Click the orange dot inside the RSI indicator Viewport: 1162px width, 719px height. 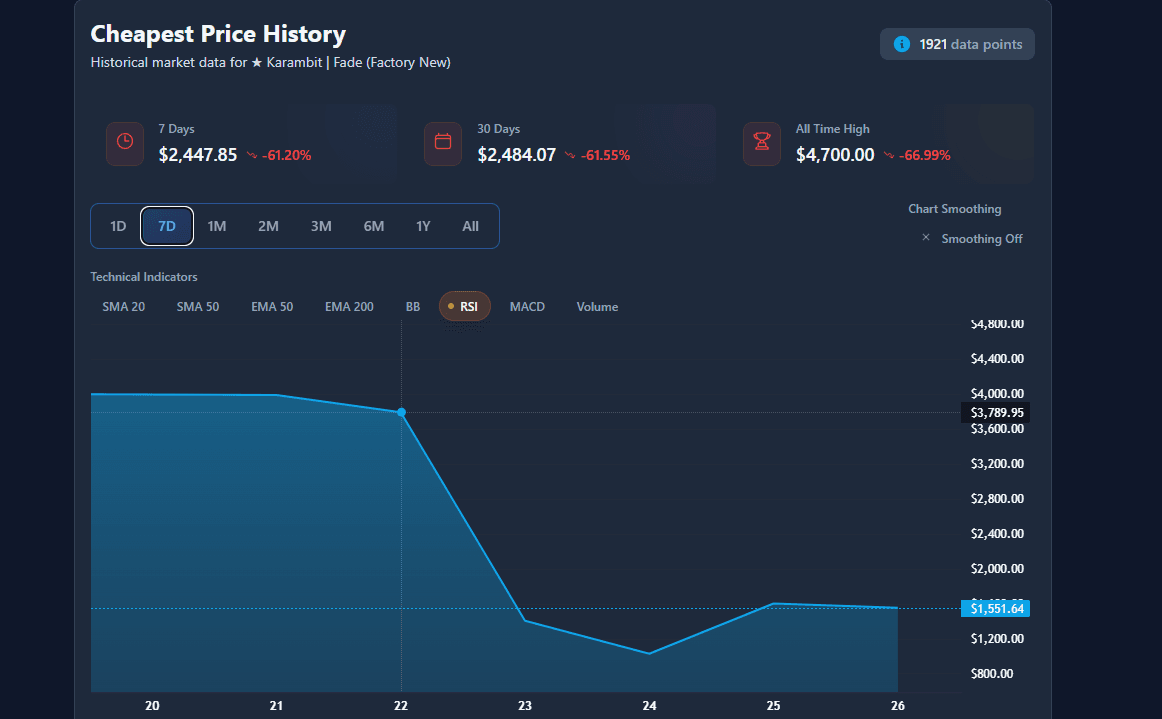(x=450, y=306)
